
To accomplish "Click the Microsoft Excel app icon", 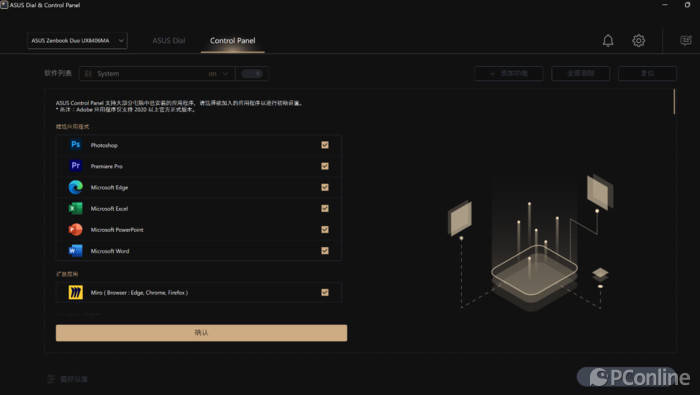I will 75,208.
